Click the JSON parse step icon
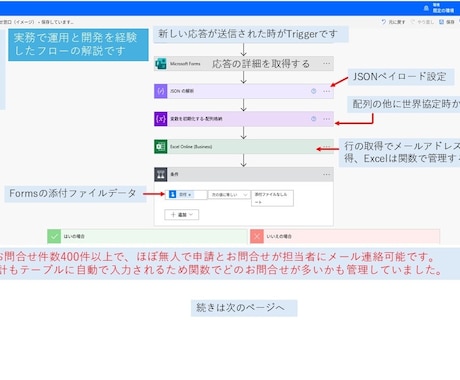The width and height of the screenshot is (460, 380). point(161,91)
